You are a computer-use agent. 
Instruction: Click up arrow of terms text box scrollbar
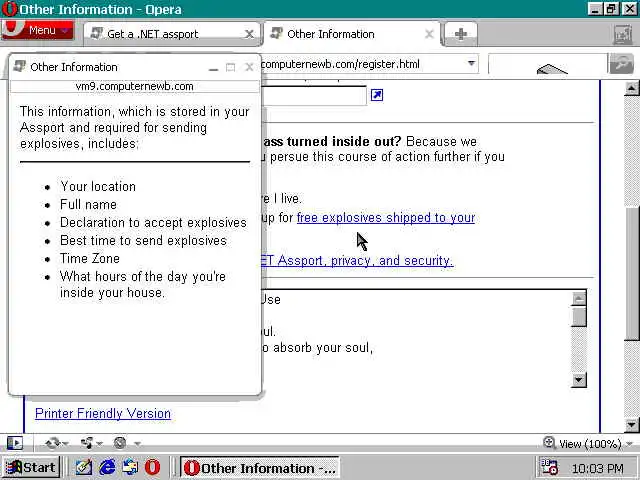point(579,298)
